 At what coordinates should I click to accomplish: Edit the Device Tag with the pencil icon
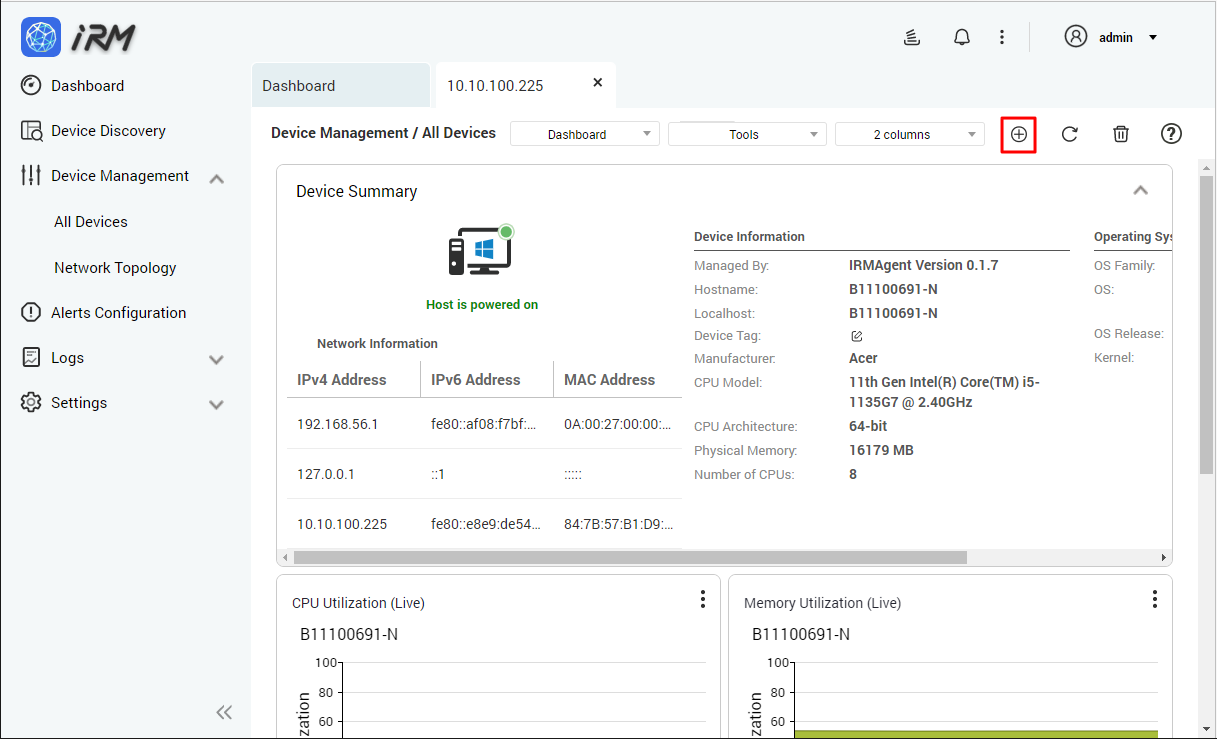point(856,335)
